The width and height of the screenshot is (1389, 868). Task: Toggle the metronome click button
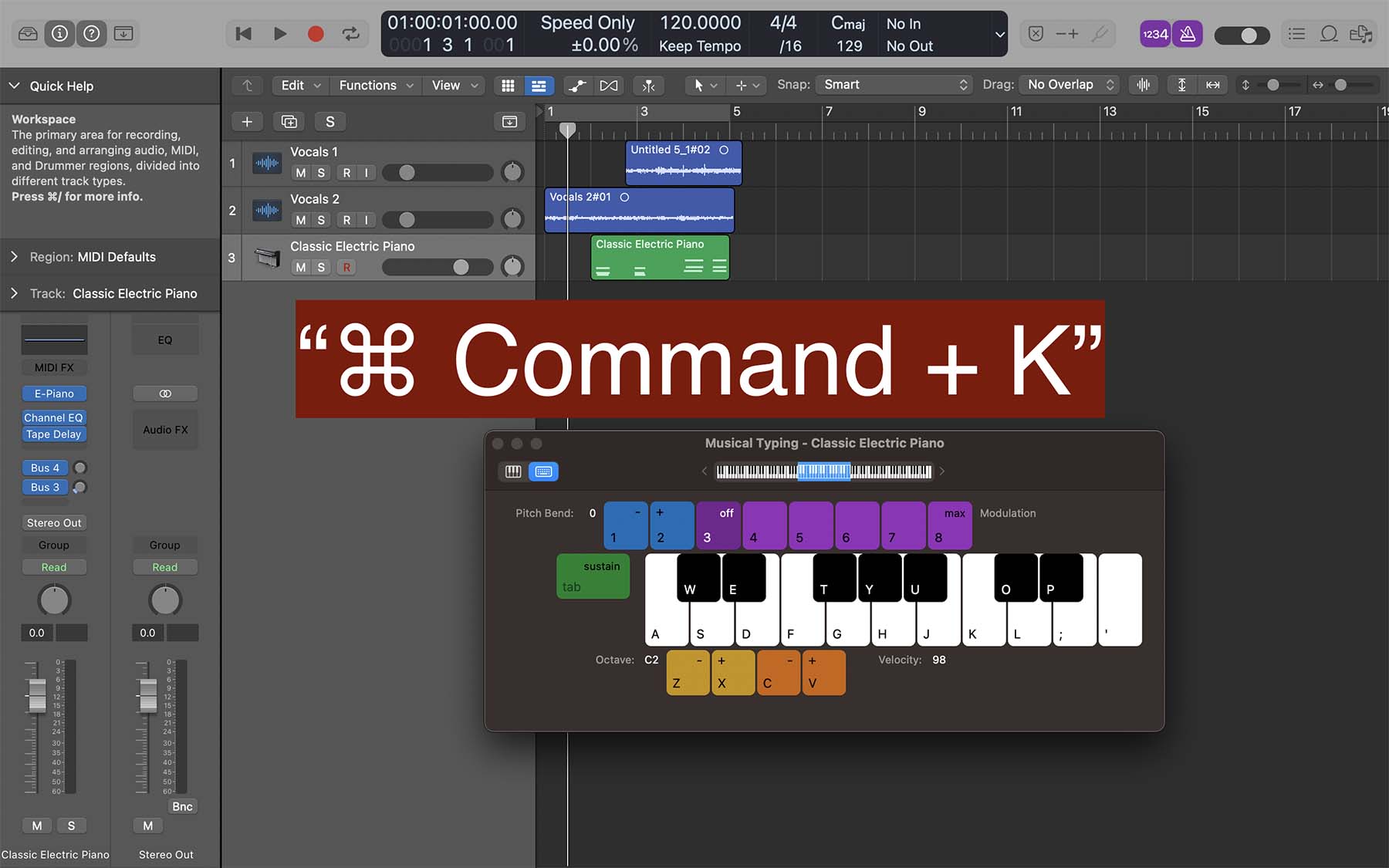[x=1188, y=34]
